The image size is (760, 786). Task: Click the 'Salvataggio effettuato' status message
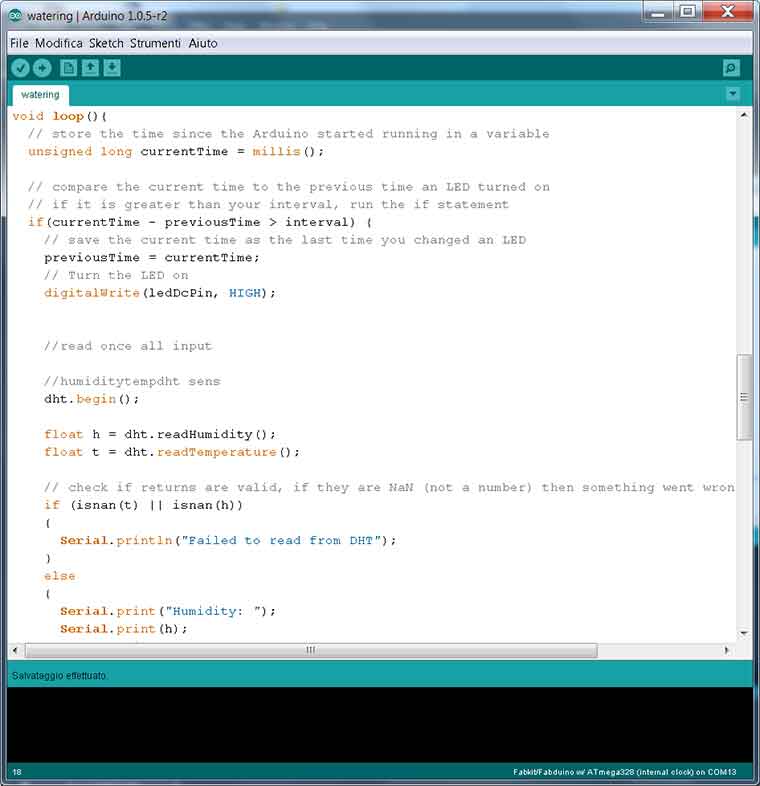point(59,676)
